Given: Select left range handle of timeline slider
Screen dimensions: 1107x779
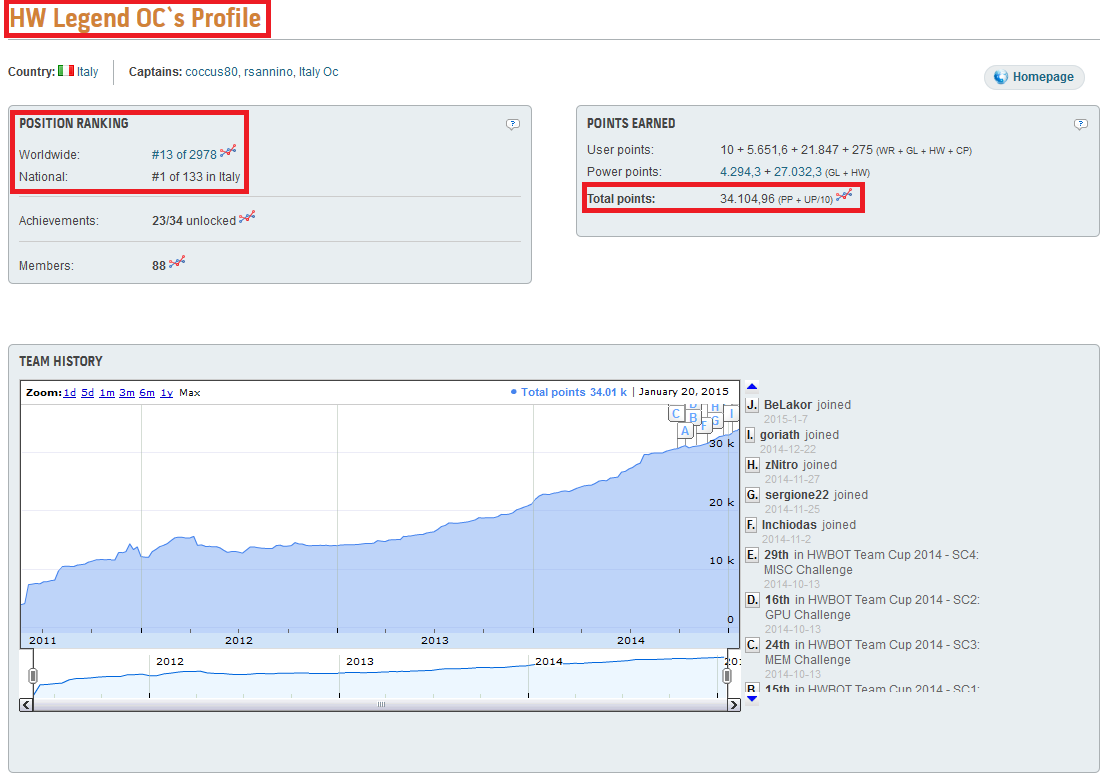Looking at the screenshot, I should pos(32,676).
